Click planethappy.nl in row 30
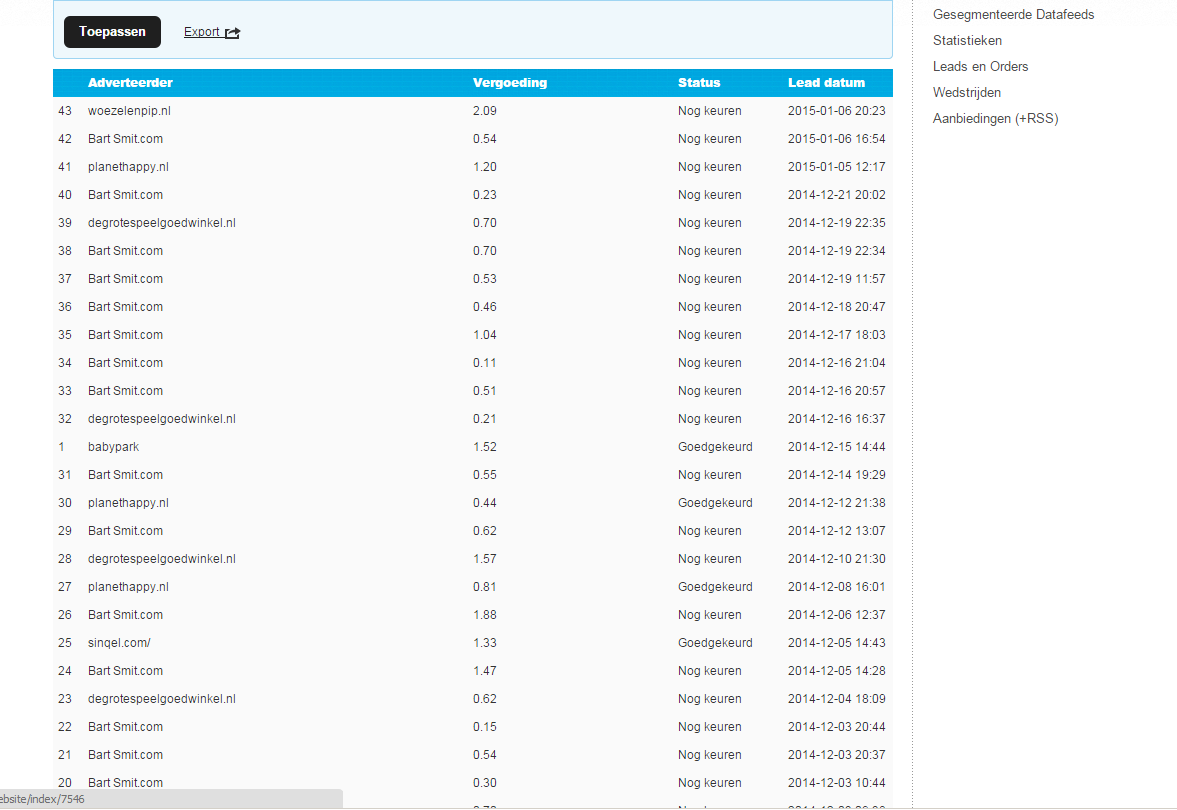The width and height of the screenshot is (1177, 810). (128, 503)
